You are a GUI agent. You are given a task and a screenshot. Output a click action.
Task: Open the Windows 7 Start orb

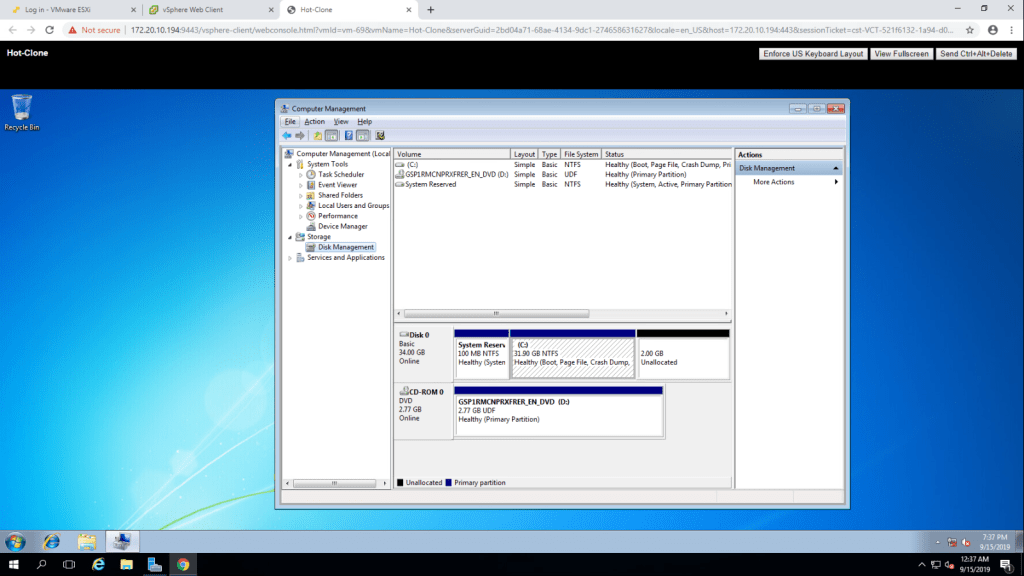pos(16,542)
